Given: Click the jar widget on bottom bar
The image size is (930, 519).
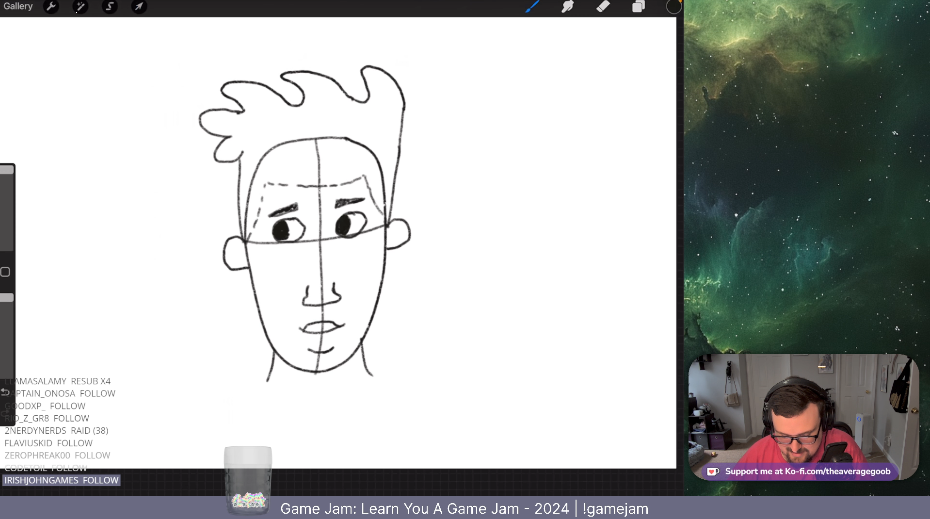Looking at the screenshot, I should pos(247,480).
